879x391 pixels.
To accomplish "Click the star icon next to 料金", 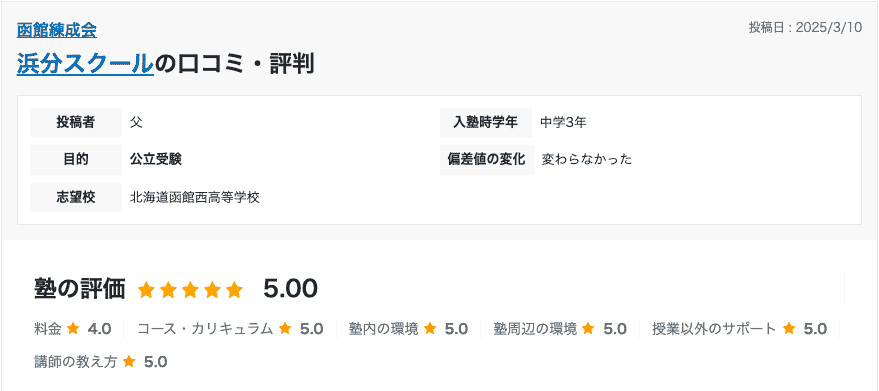I will [72, 329].
